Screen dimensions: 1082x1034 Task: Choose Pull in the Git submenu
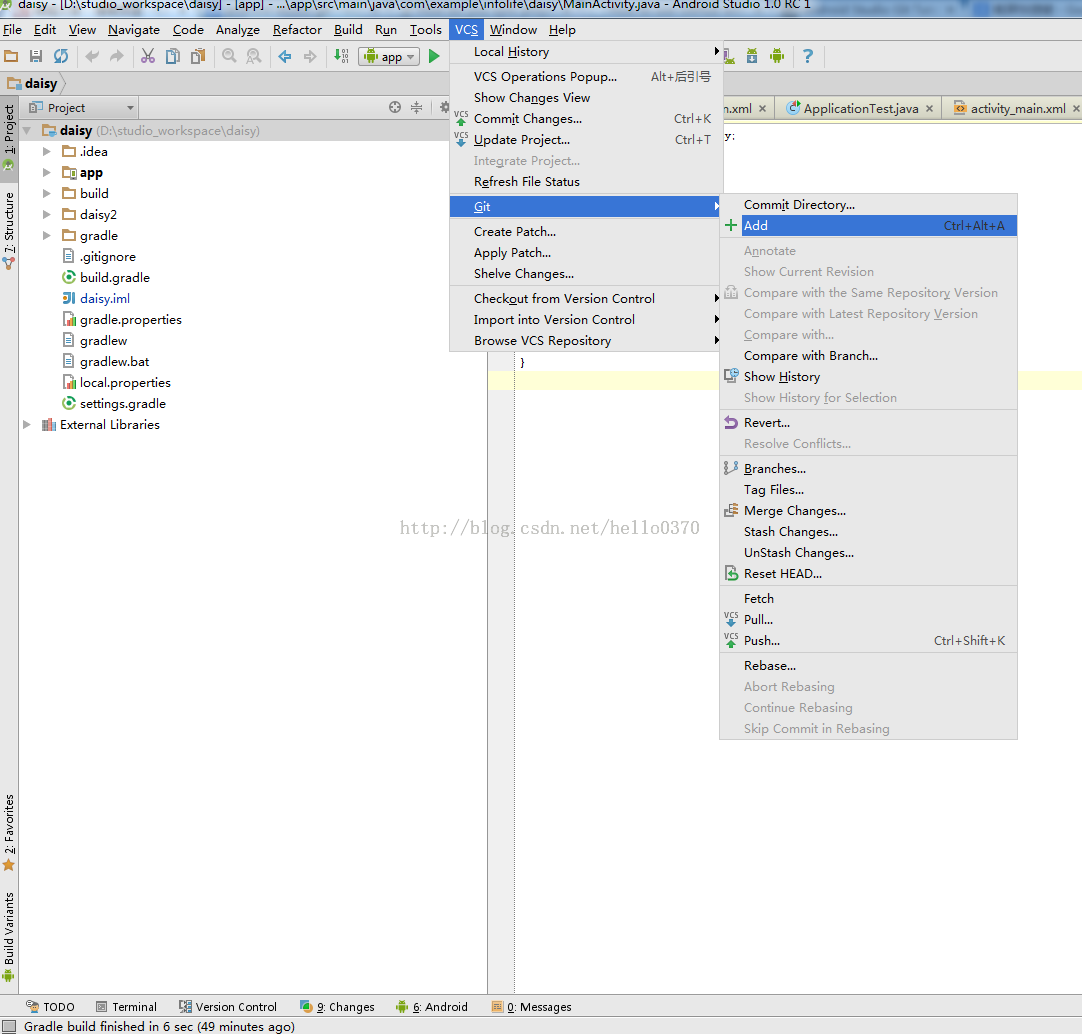tap(869, 620)
